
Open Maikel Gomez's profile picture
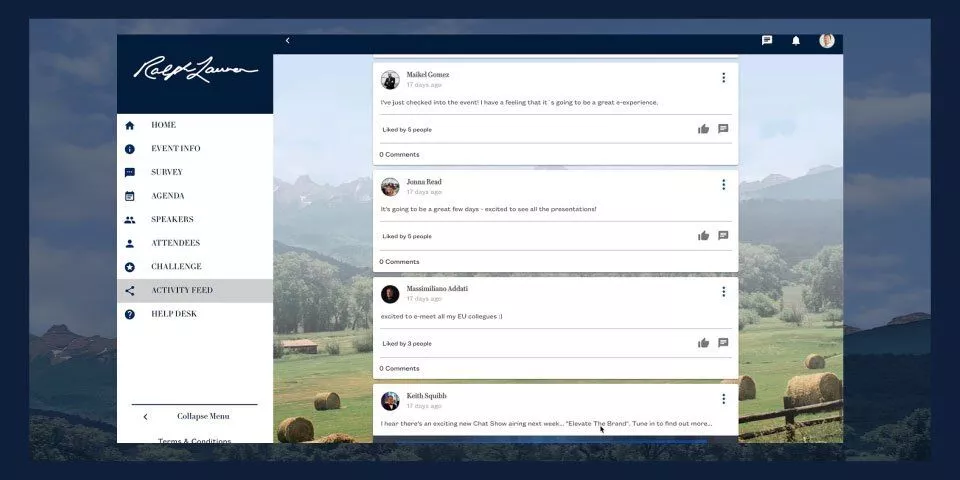390,80
